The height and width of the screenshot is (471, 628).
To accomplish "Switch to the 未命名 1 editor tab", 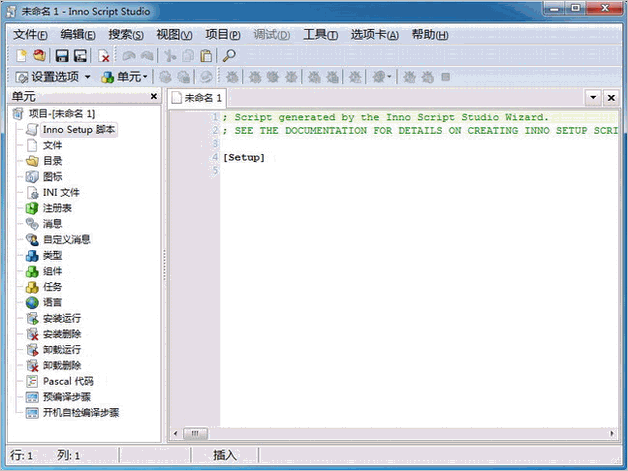I will click(x=197, y=98).
